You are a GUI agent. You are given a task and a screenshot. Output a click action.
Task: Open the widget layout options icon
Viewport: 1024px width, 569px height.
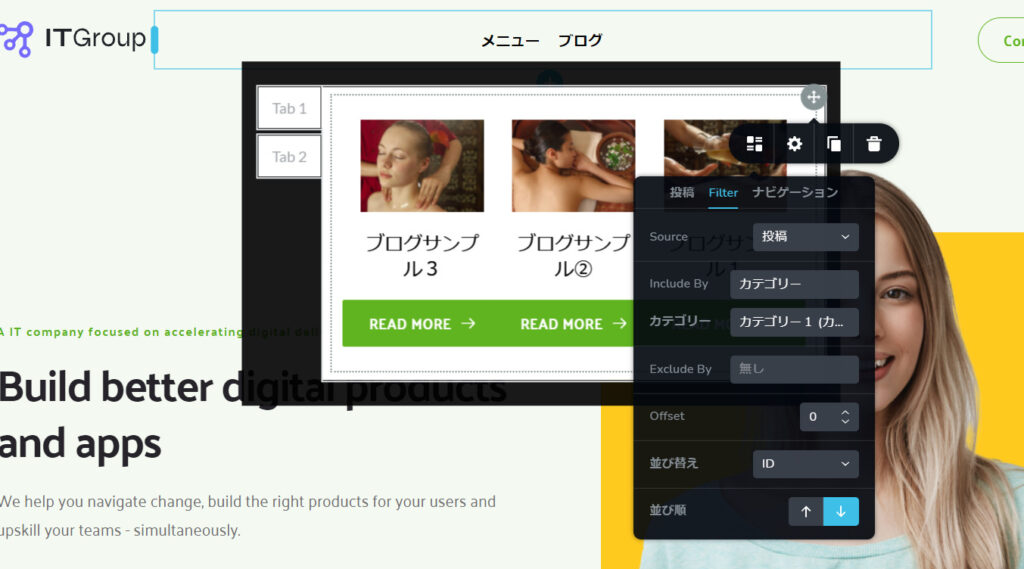[754, 144]
